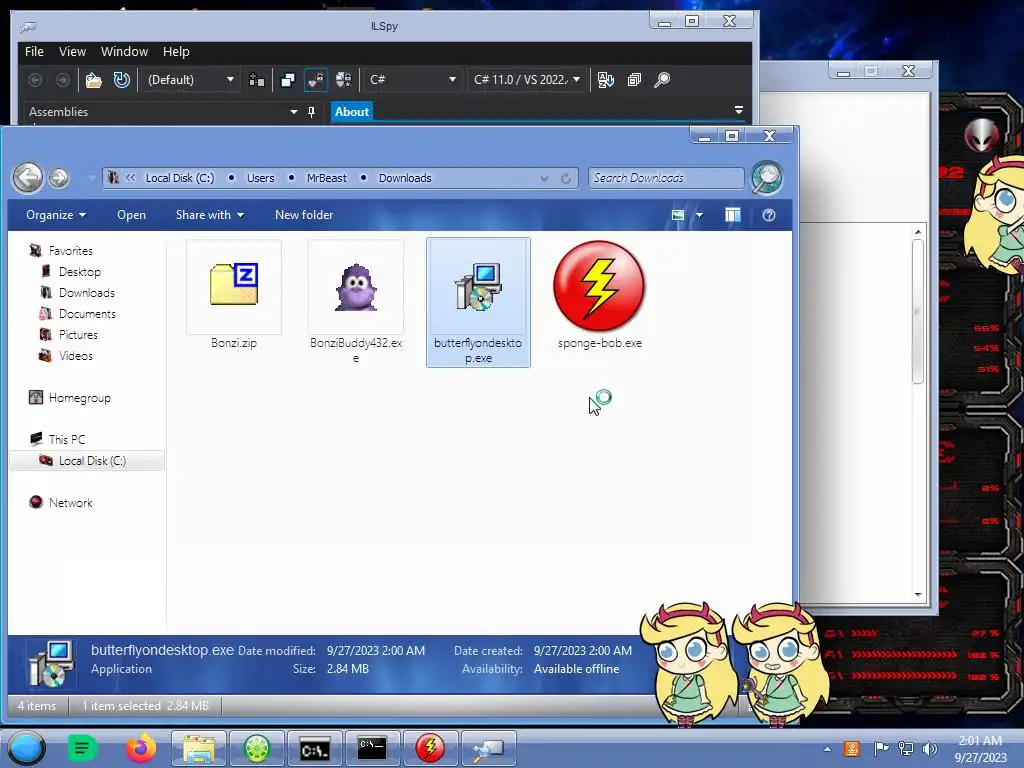1024x768 pixels.
Task: Refresh the Downloads folder view
Action: point(566,178)
